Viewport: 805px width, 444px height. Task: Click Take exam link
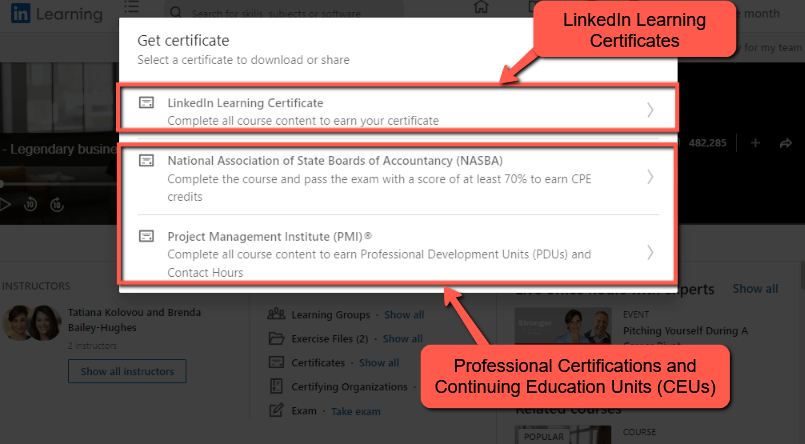click(x=356, y=411)
